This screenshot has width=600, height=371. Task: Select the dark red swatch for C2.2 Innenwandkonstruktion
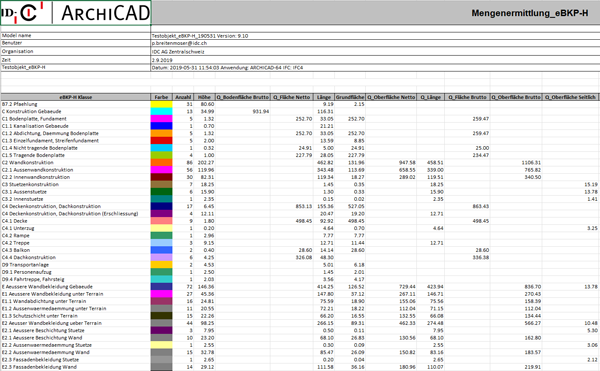(x=161, y=177)
